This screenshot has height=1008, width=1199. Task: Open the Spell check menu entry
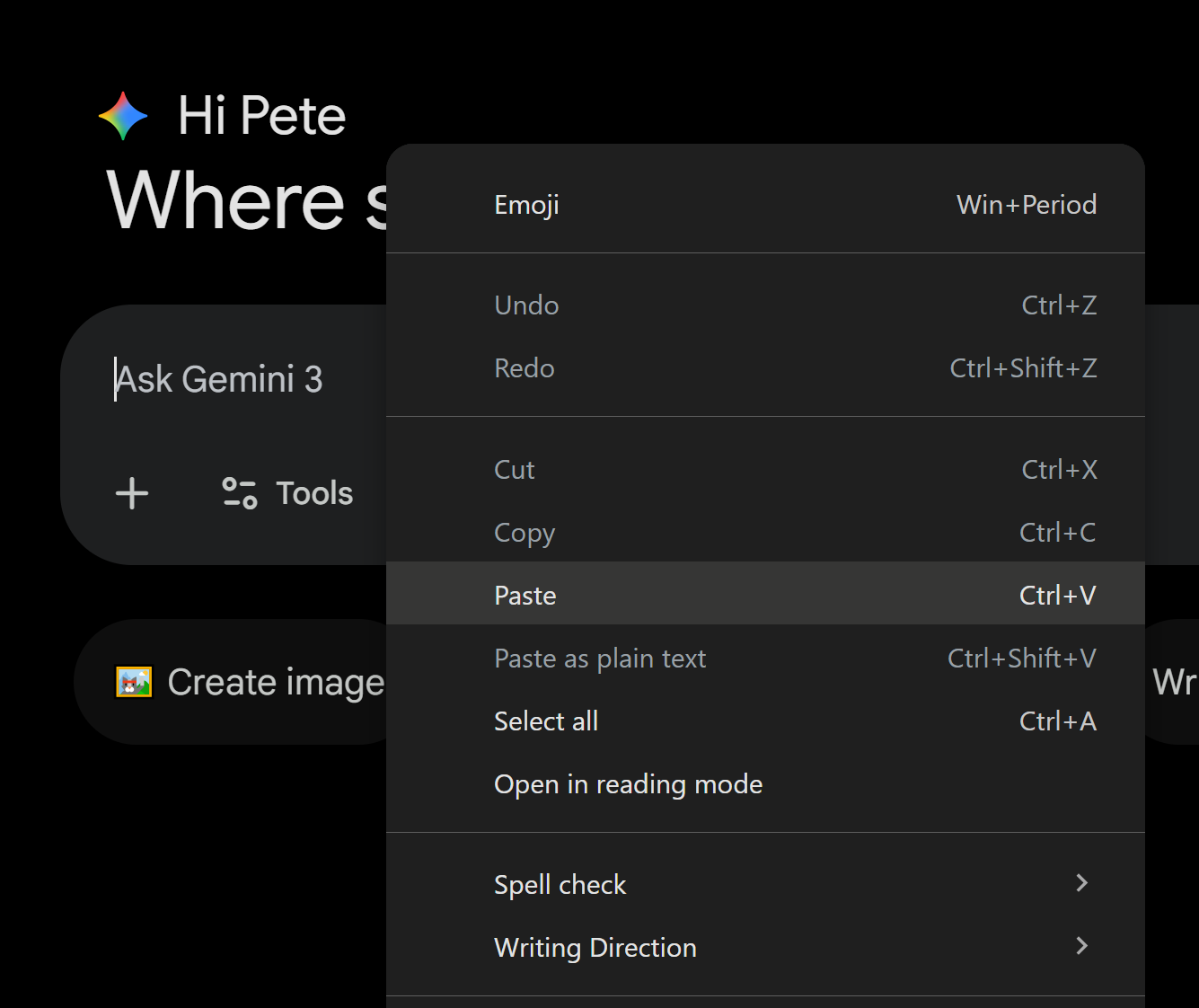click(560, 885)
